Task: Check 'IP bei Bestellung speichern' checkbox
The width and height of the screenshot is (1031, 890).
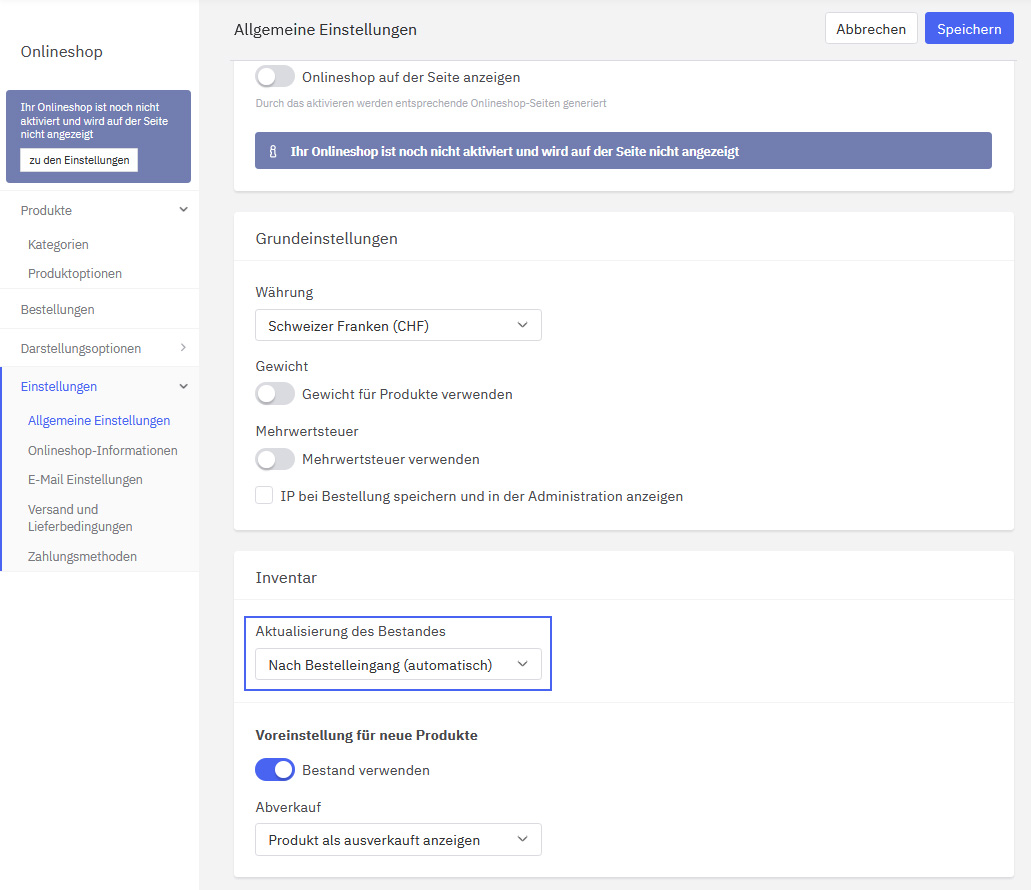Action: coord(264,495)
